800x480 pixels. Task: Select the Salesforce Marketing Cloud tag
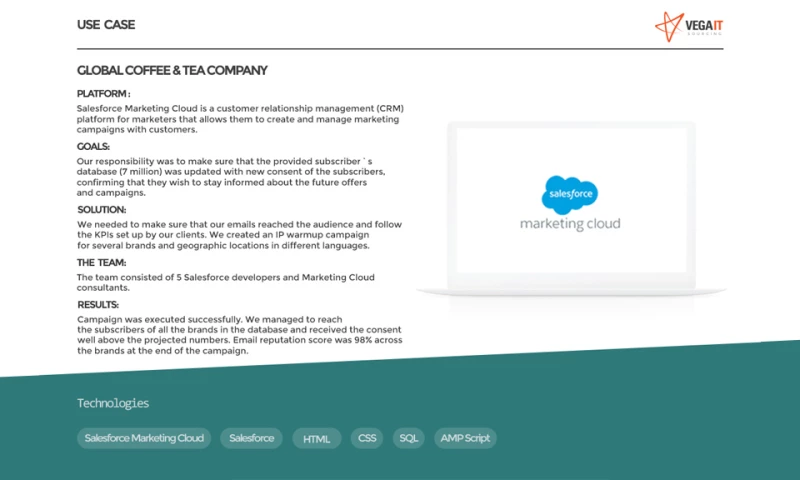[x=144, y=438]
